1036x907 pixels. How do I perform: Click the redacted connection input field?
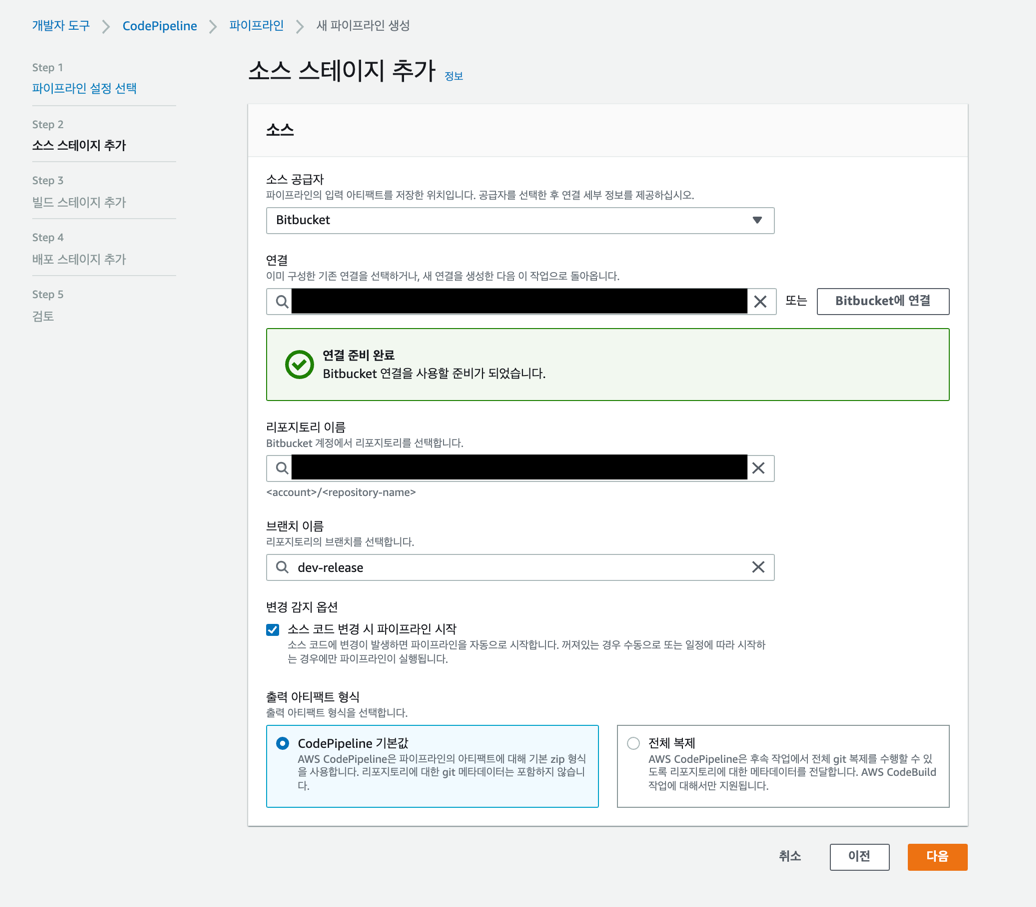[x=521, y=301]
